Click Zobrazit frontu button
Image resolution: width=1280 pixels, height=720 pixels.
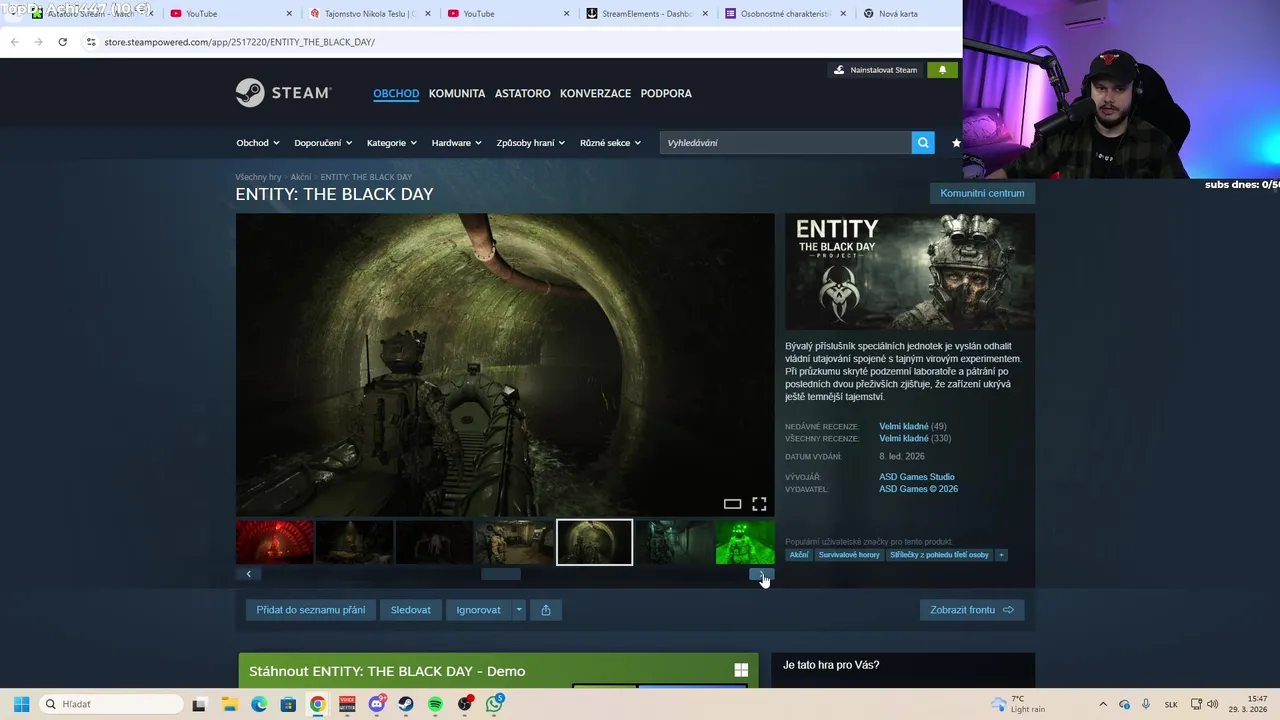tap(972, 610)
